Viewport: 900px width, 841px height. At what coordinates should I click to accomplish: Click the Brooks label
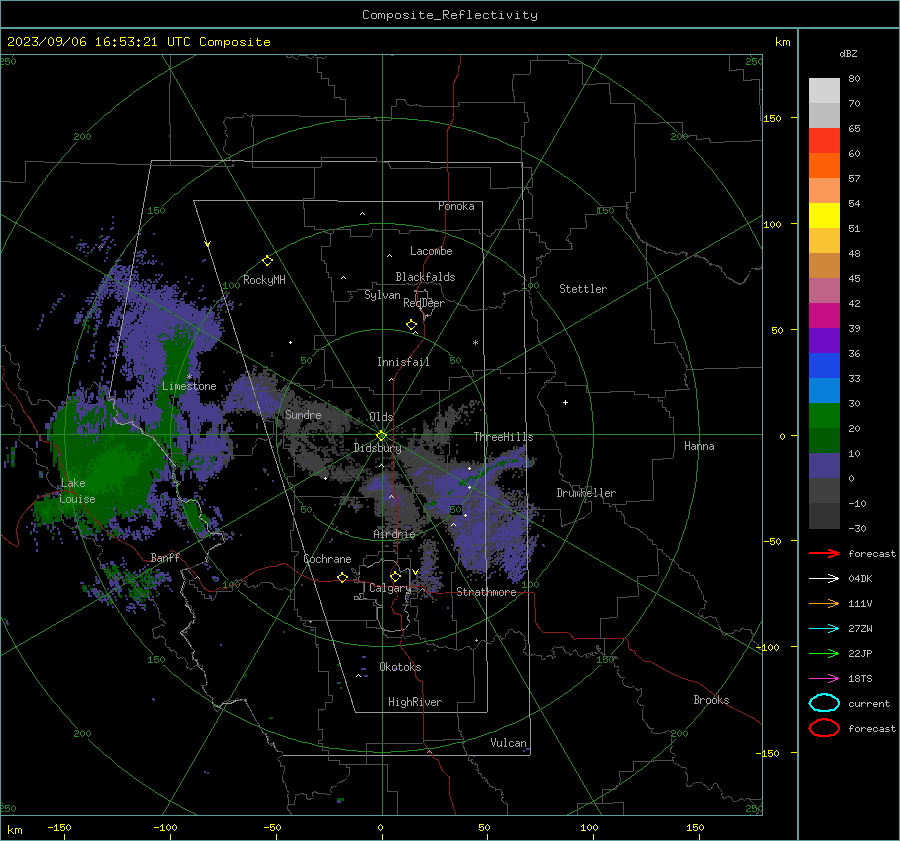point(711,700)
